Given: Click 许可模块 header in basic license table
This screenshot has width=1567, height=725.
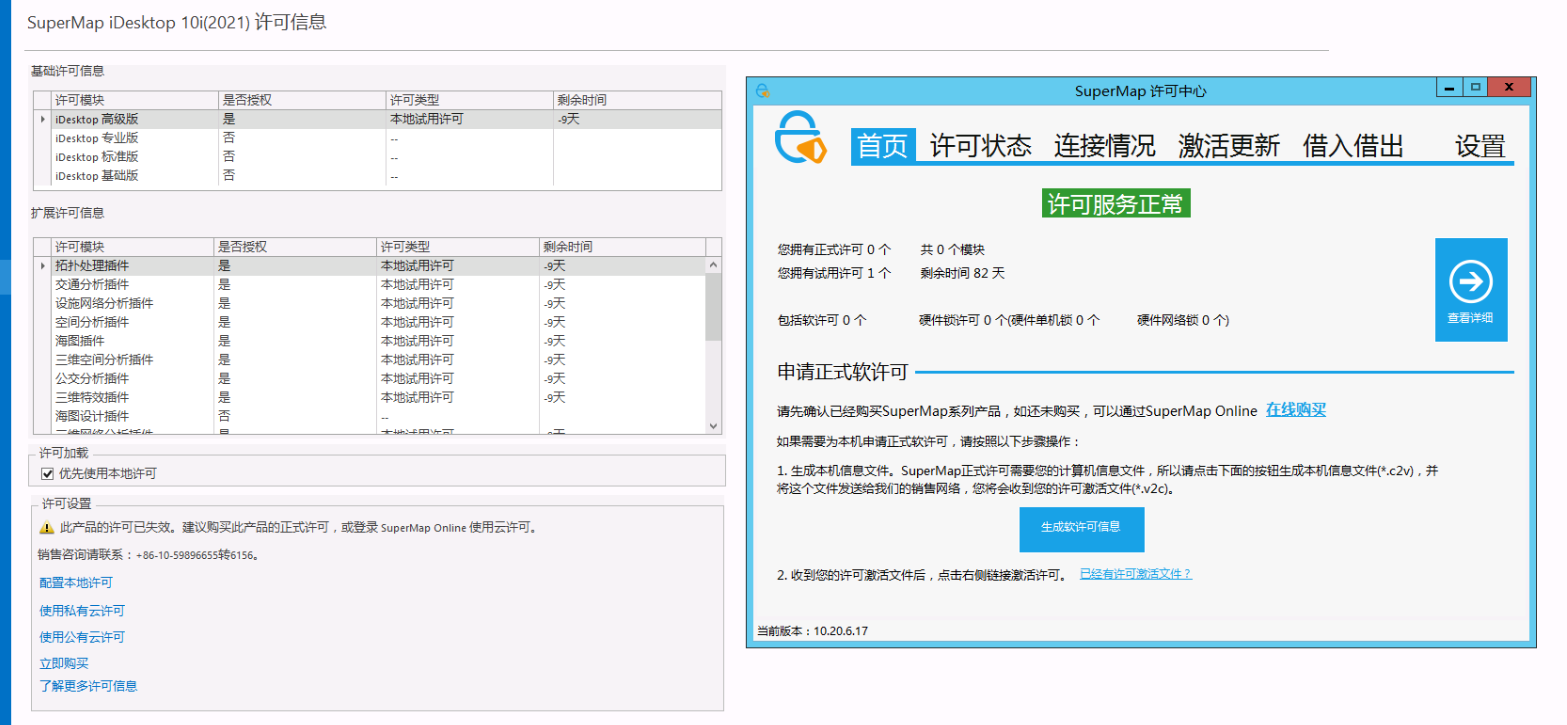Looking at the screenshot, I should click(x=135, y=100).
